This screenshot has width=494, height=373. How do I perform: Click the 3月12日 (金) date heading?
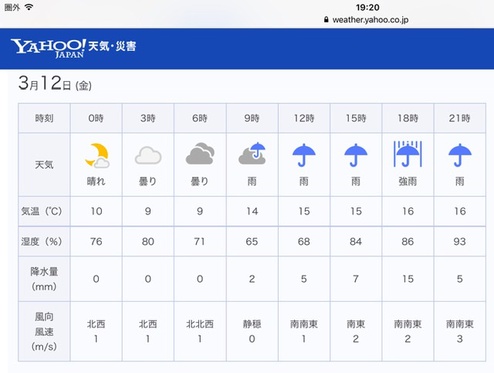[x=55, y=83]
